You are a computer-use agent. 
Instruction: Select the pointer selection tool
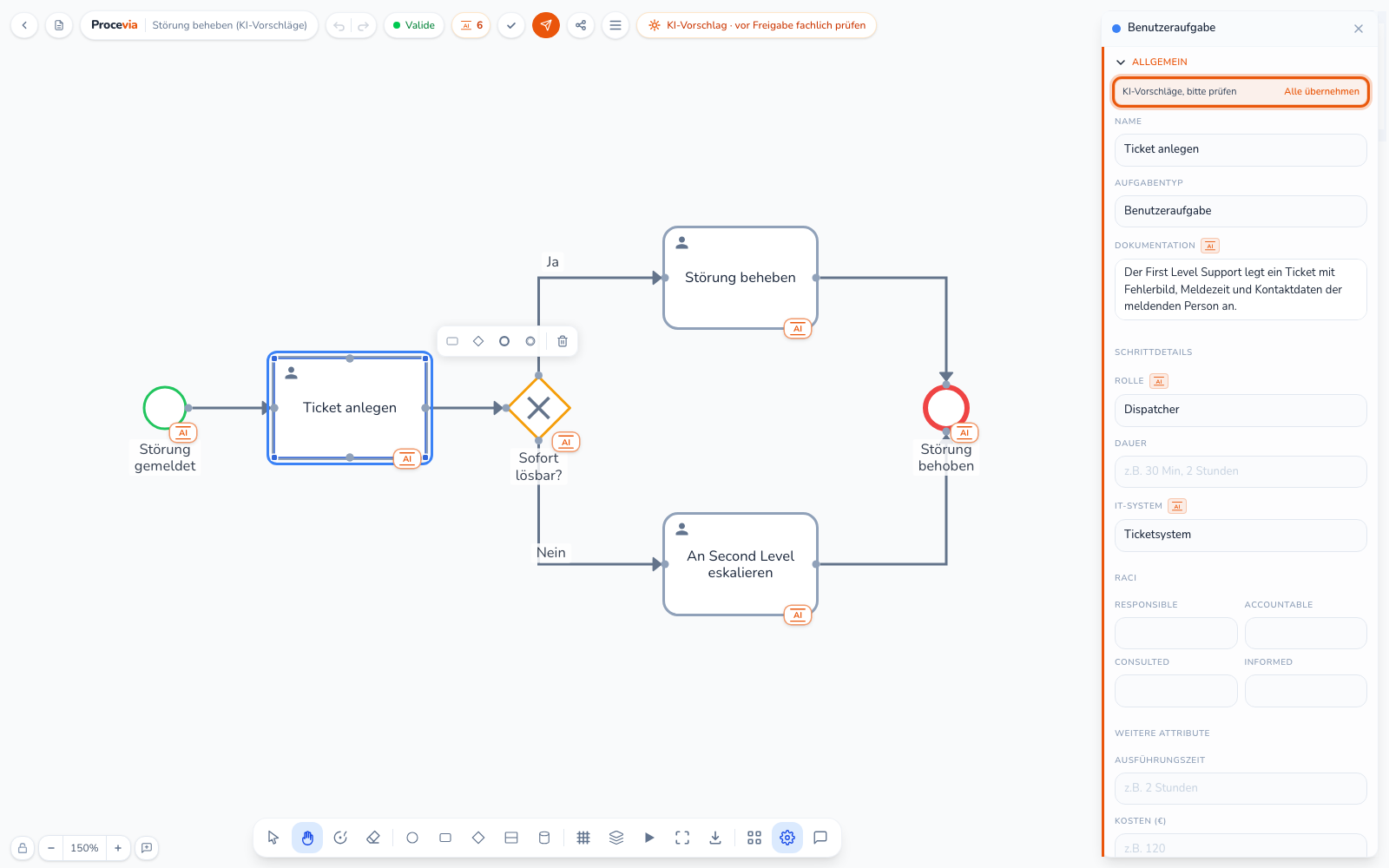(x=273, y=838)
